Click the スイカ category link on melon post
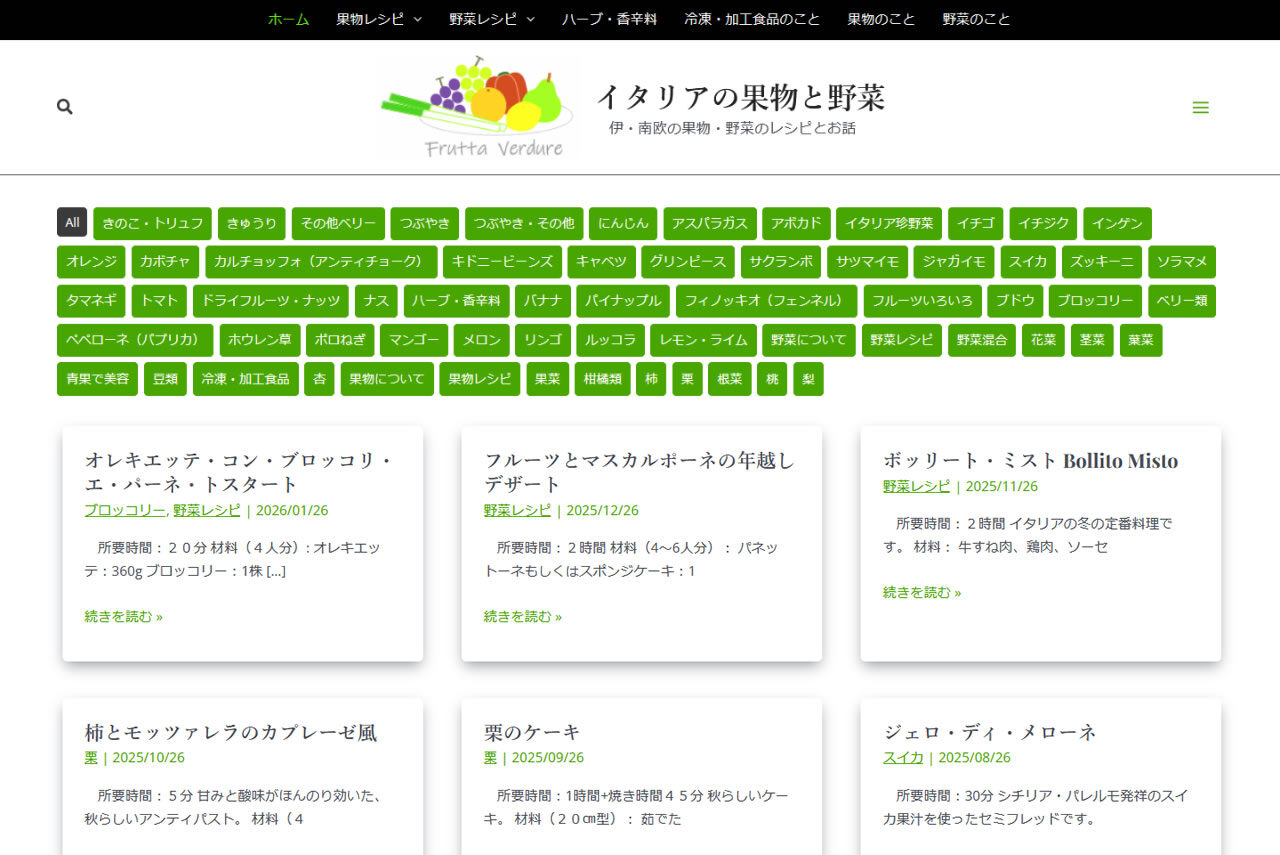The height and width of the screenshot is (855, 1280). tap(902, 758)
